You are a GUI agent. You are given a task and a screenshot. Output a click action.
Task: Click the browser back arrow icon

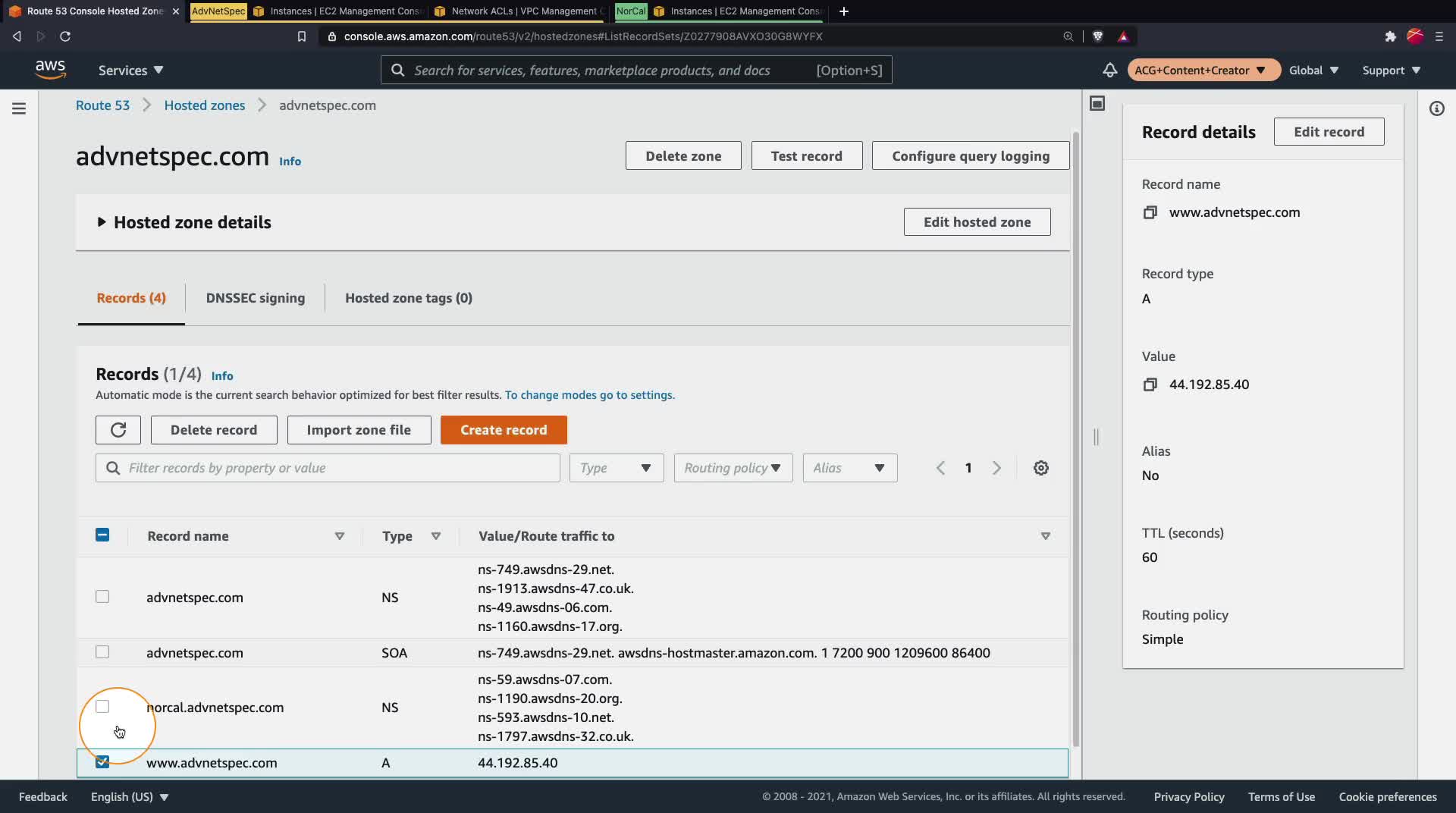click(17, 36)
